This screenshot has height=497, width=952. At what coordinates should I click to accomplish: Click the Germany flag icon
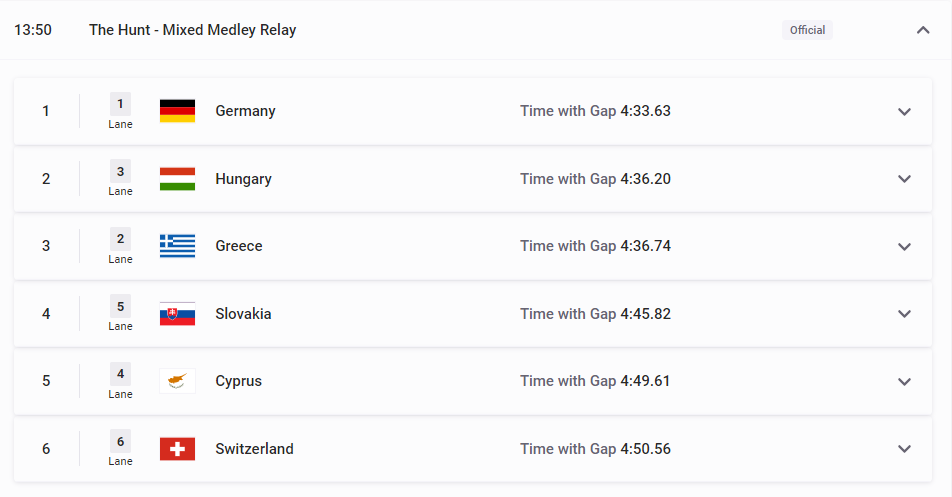(177, 111)
